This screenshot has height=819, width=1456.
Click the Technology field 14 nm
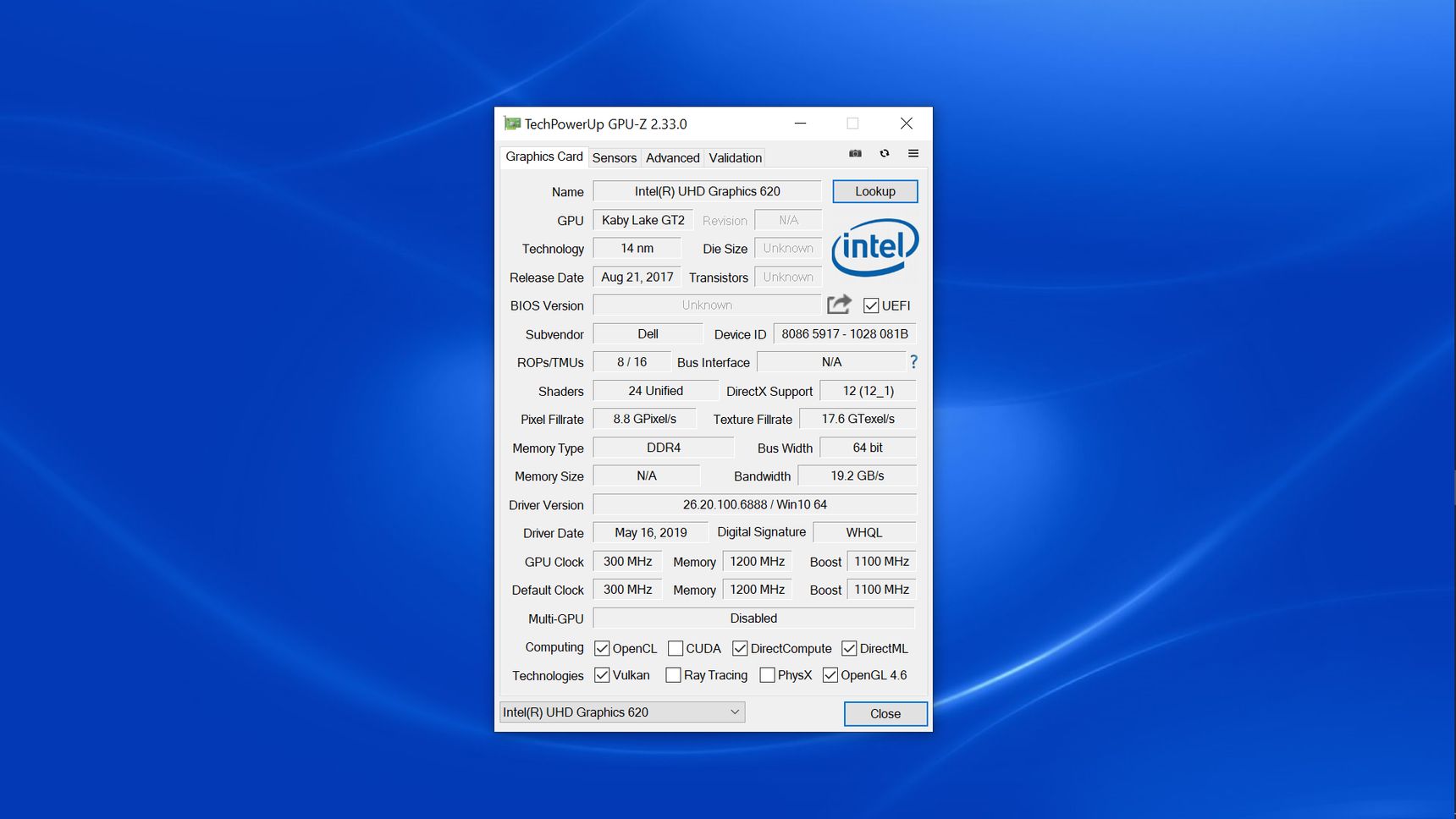(x=637, y=248)
